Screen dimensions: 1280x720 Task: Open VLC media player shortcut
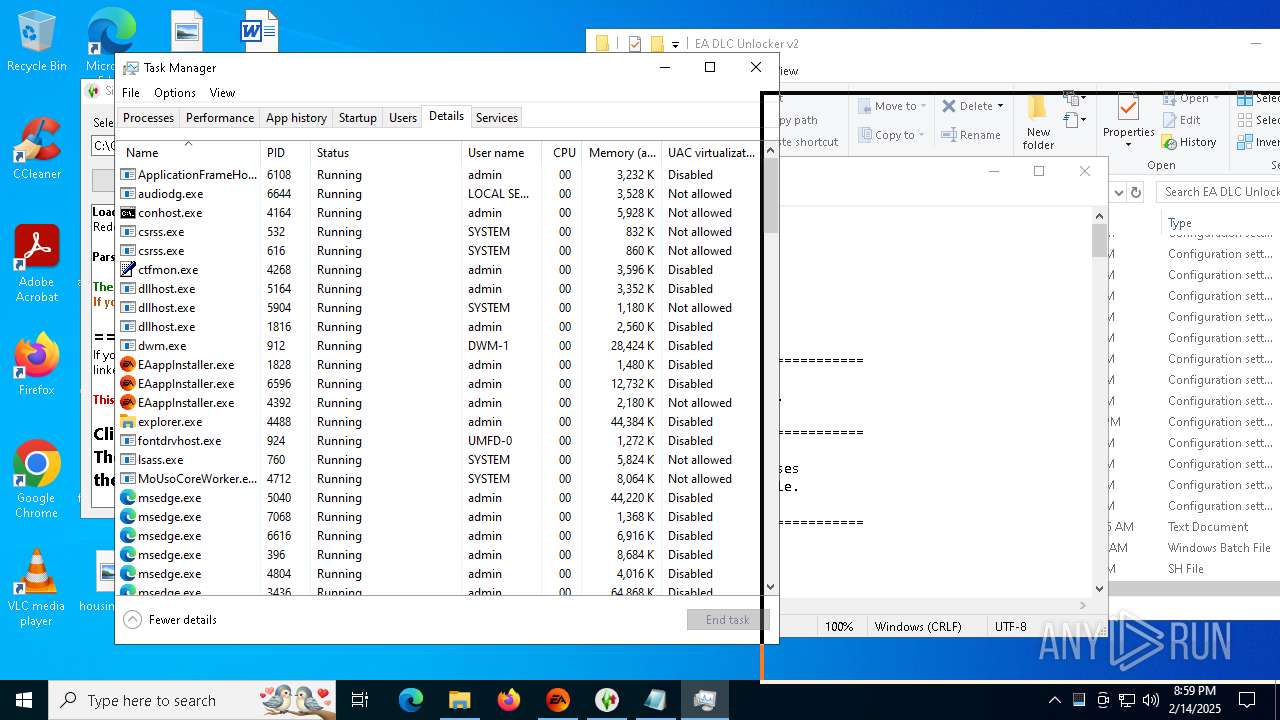coord(36,588)
